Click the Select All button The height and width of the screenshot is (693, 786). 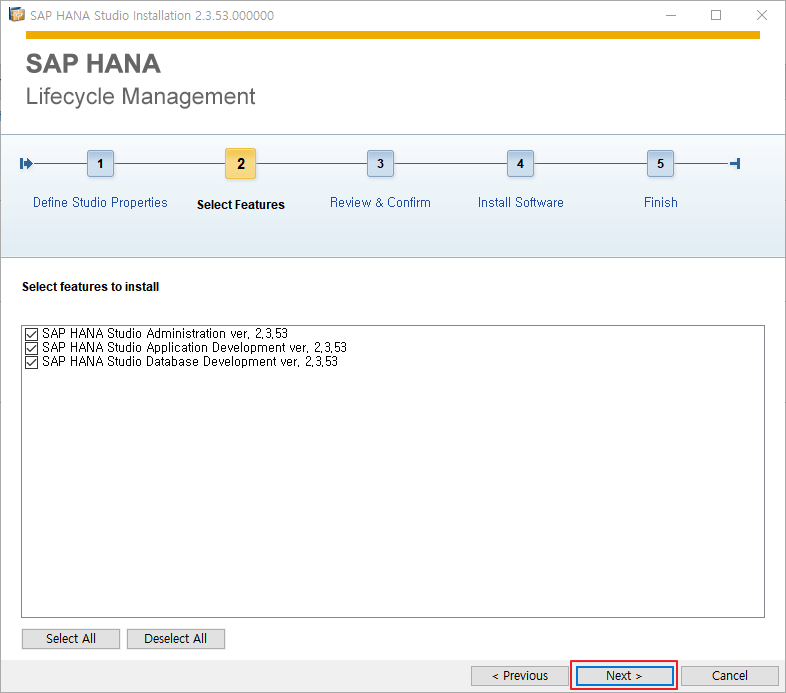click(71, 639)
